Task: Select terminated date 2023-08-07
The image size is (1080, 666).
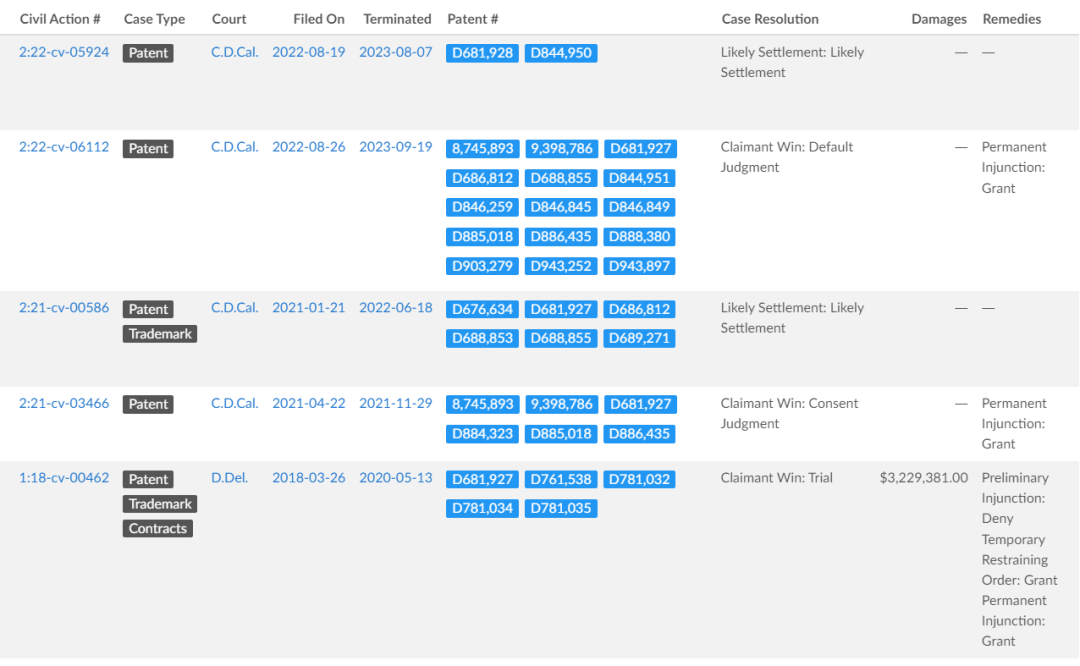Action: click(396, 52)
